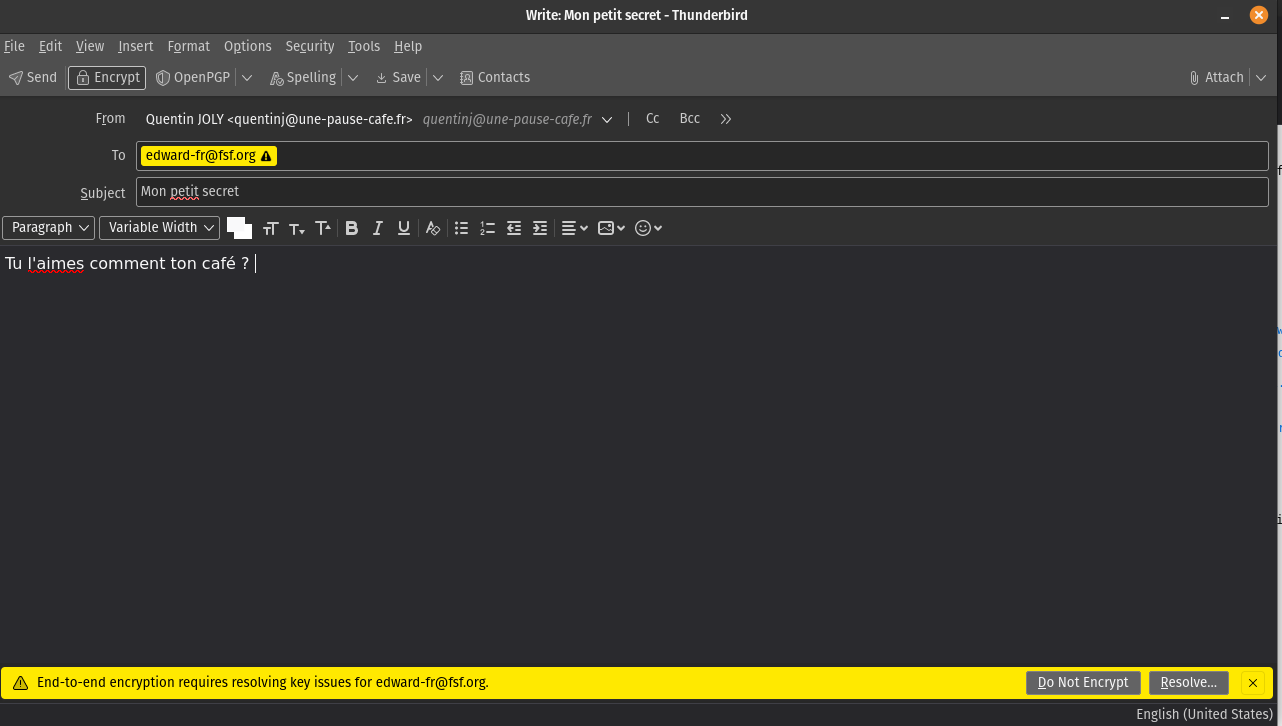Add a Bcc field

point(690,119)
